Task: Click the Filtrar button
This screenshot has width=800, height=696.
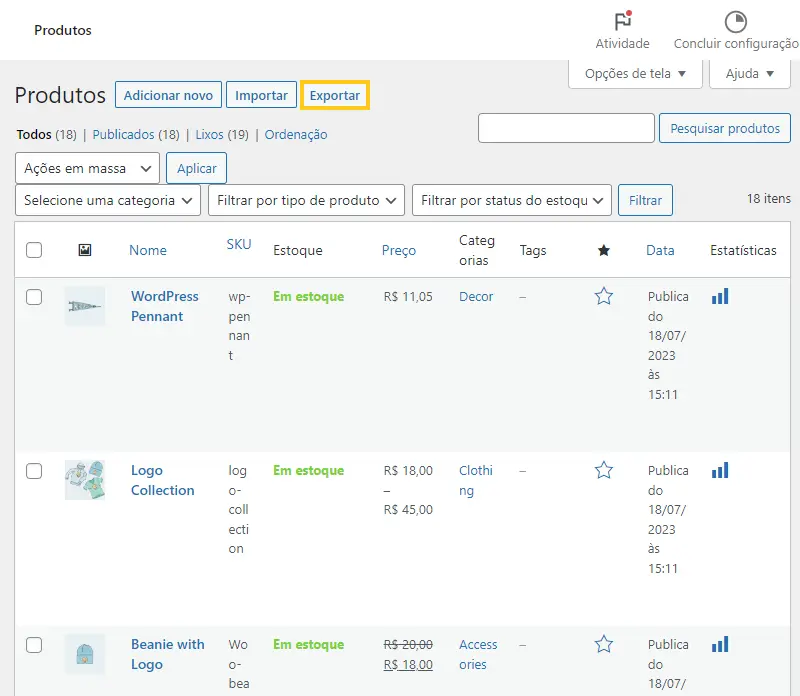Action: [x=645, y=200]
